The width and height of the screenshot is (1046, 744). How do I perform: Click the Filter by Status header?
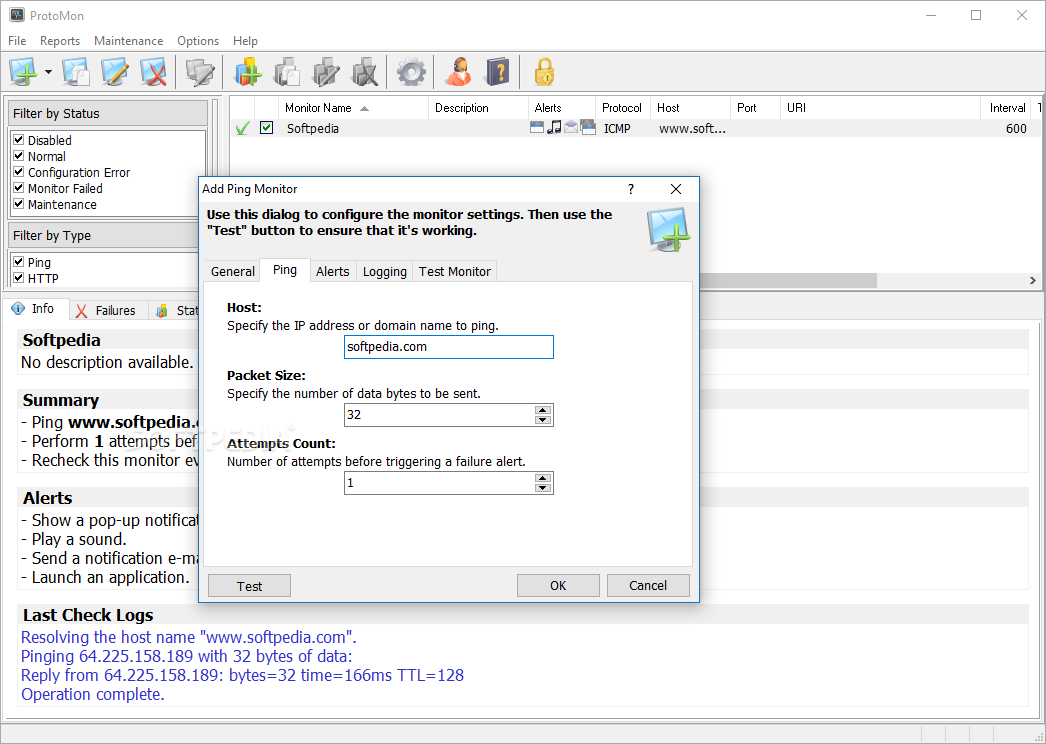[107, 113]
